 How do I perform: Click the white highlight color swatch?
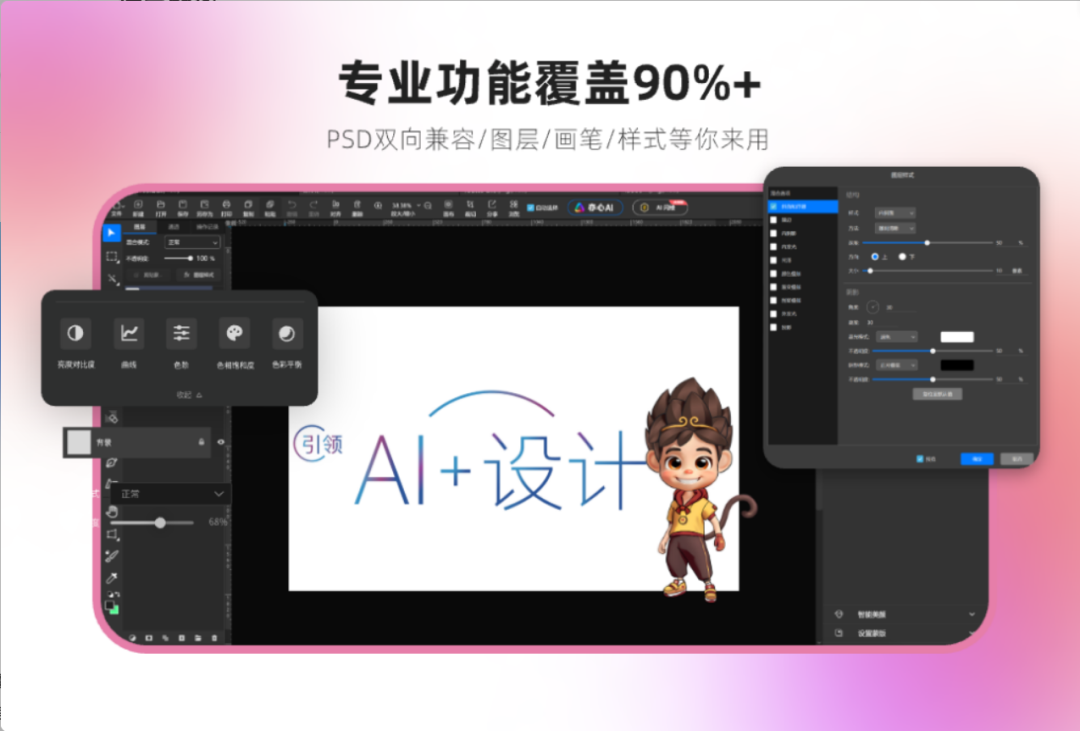click(x=957, y=337)
